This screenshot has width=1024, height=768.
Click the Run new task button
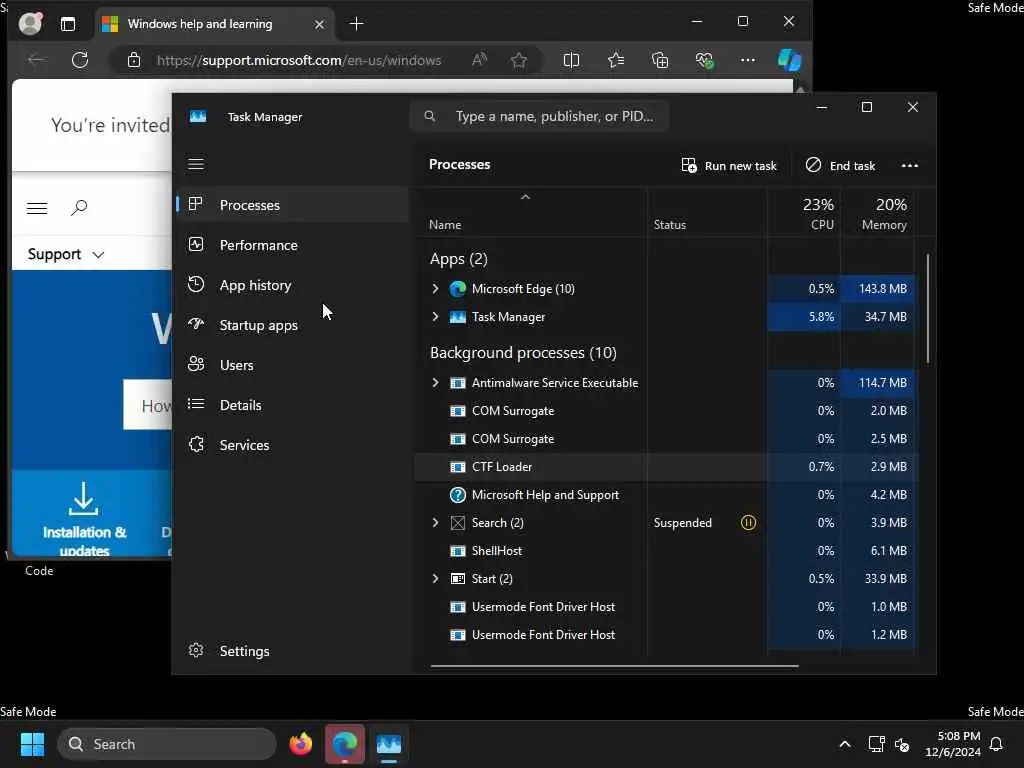(729, 165)
